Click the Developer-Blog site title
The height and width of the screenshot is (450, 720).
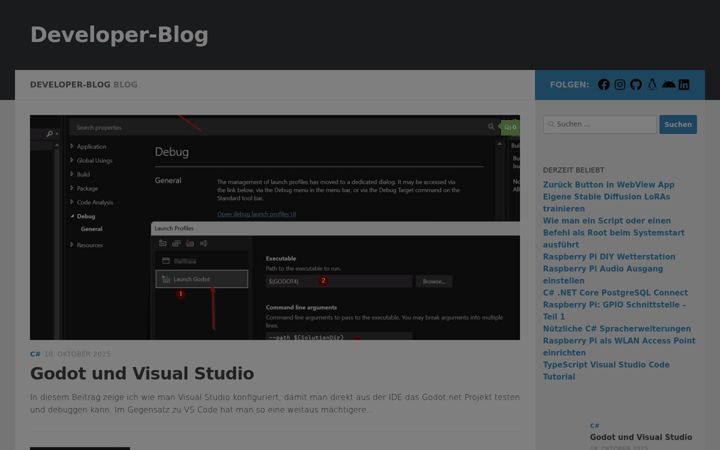(119, 35)
